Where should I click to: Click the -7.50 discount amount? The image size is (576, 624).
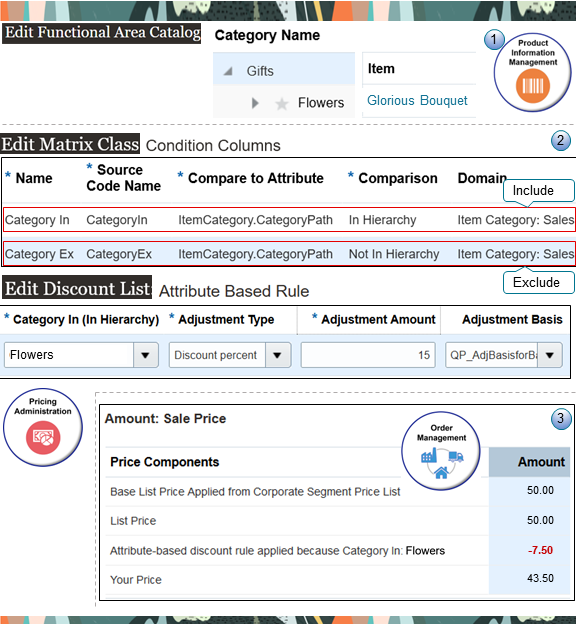pyautogui.click(x=540, y=550)
